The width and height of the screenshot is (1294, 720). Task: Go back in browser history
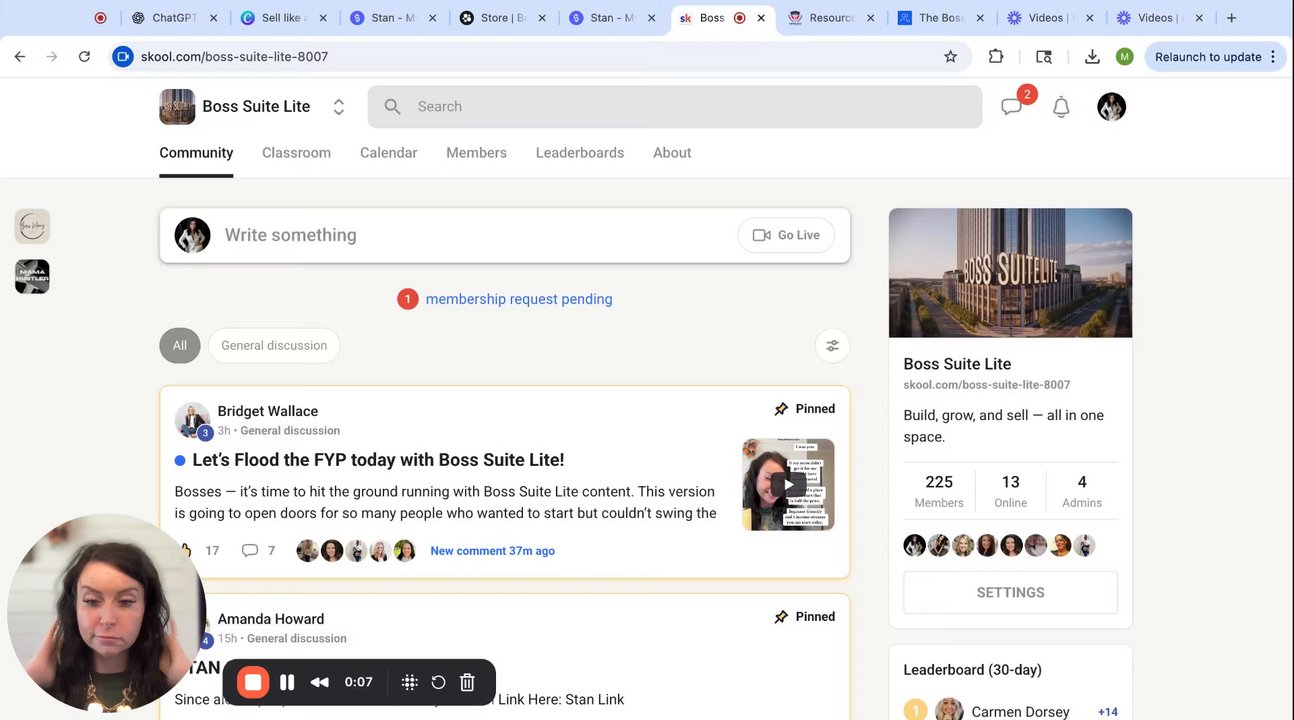[20, 57]
